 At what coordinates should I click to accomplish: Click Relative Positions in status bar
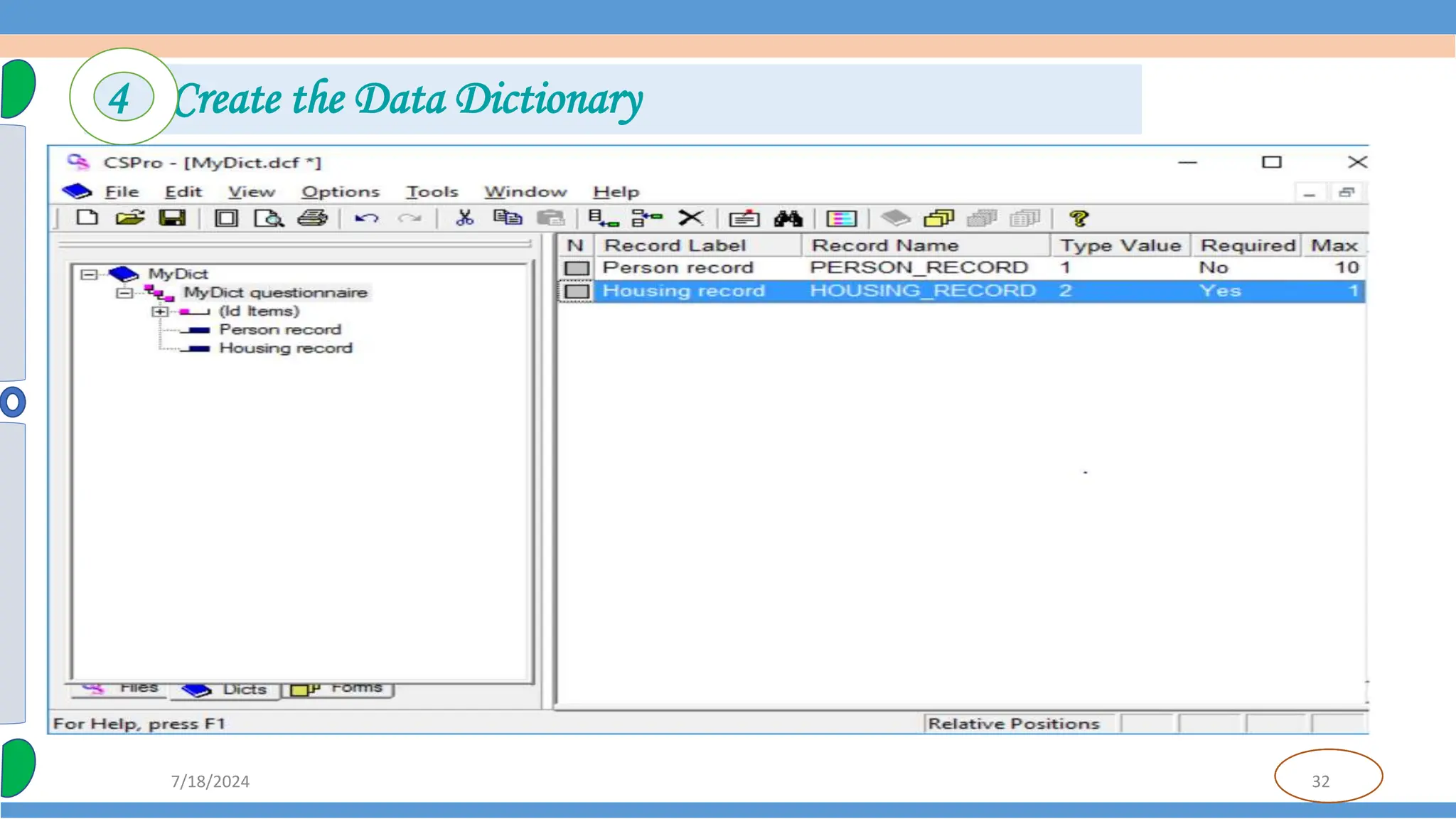(x=1013, y=724)
